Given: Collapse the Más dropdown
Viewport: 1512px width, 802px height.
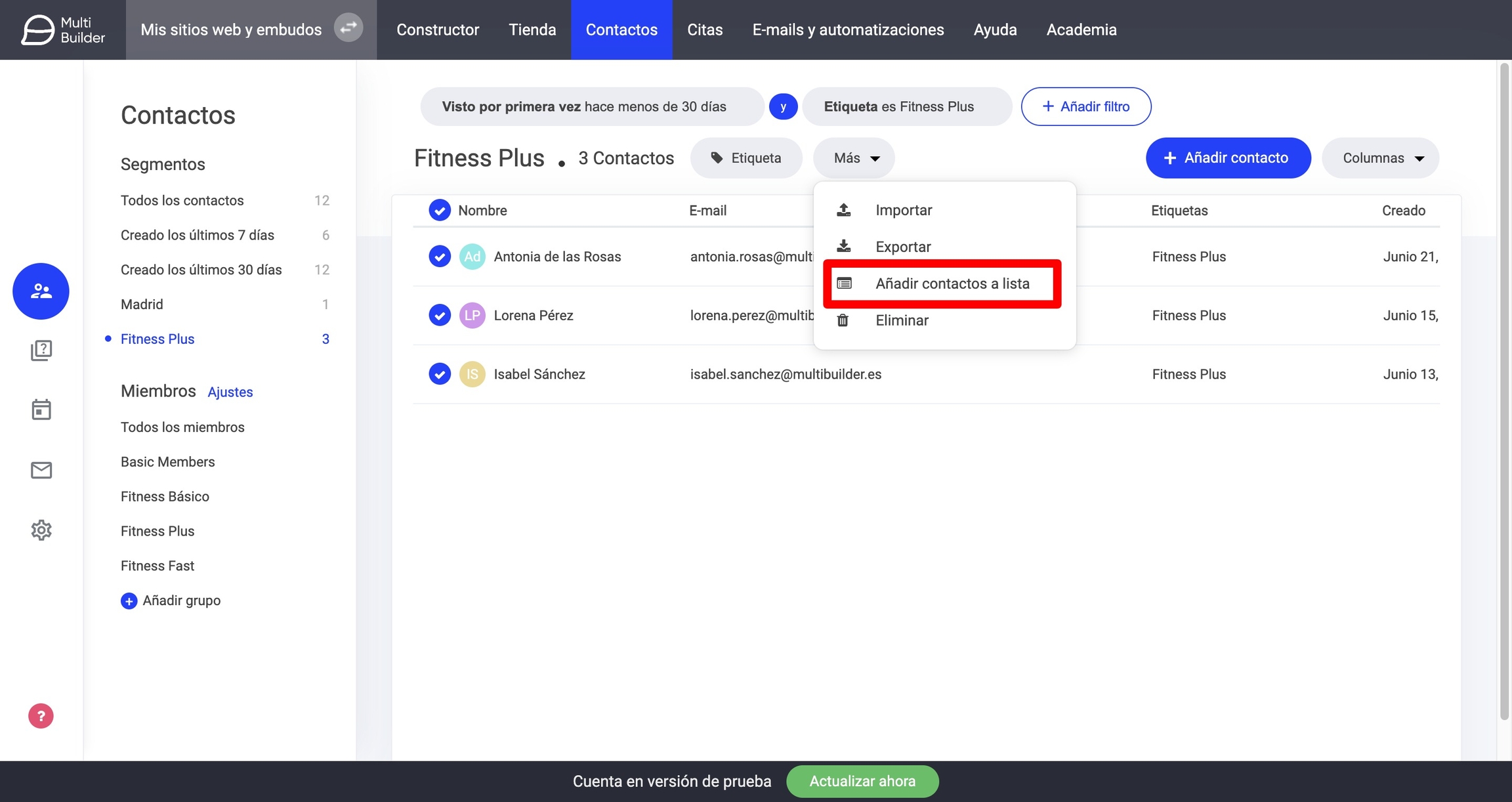Looking at the screenshot, I should coord(855,158).
